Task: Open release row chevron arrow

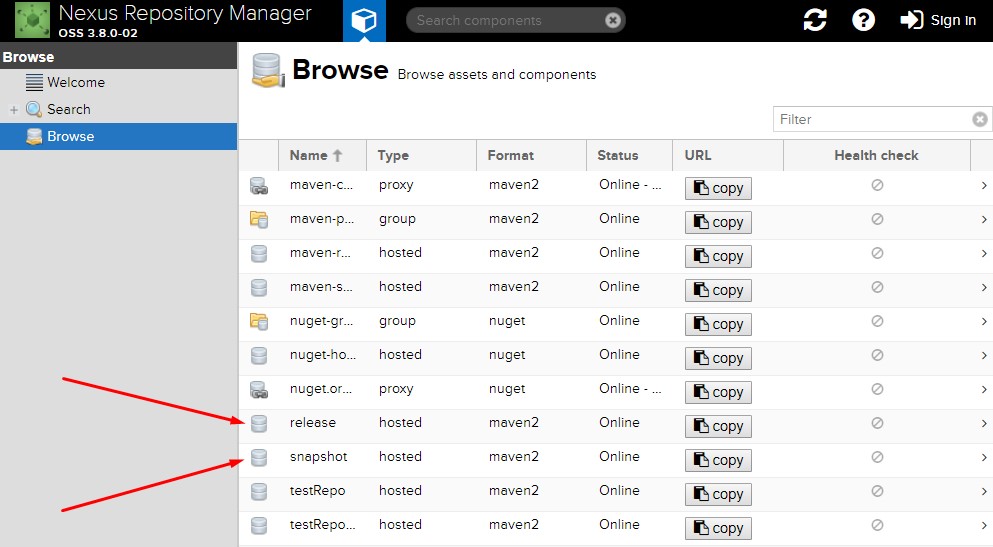Action: [984, 424]
